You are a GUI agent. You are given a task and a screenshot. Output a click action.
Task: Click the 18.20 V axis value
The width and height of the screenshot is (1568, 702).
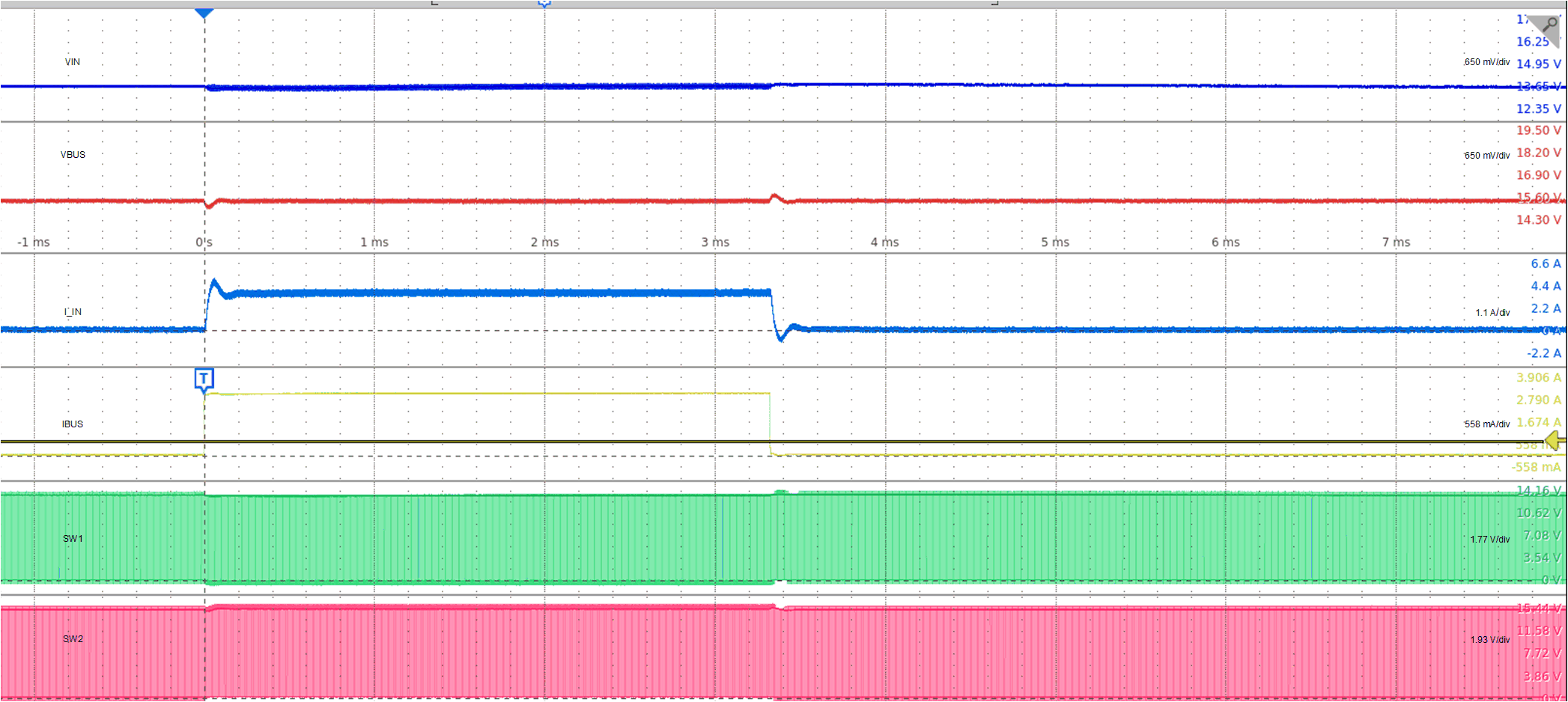1539,153
